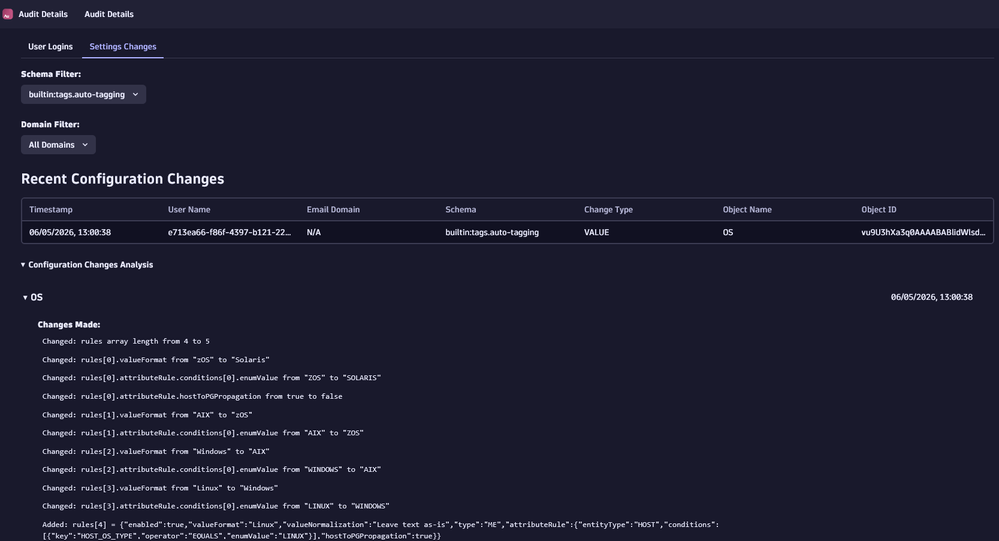
Task: Sort by the User Name column header
Action: point(189,210)
